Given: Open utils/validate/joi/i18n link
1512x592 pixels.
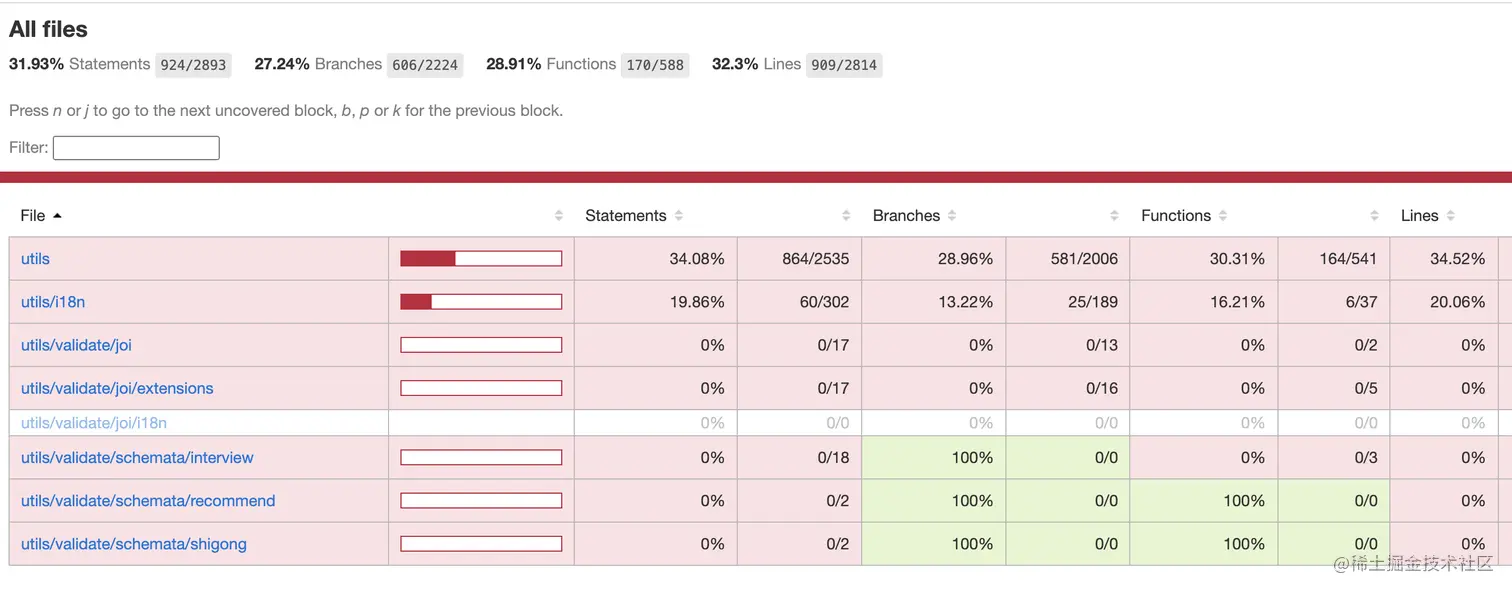Looking at the screenshot, I should tap(94, 423).
